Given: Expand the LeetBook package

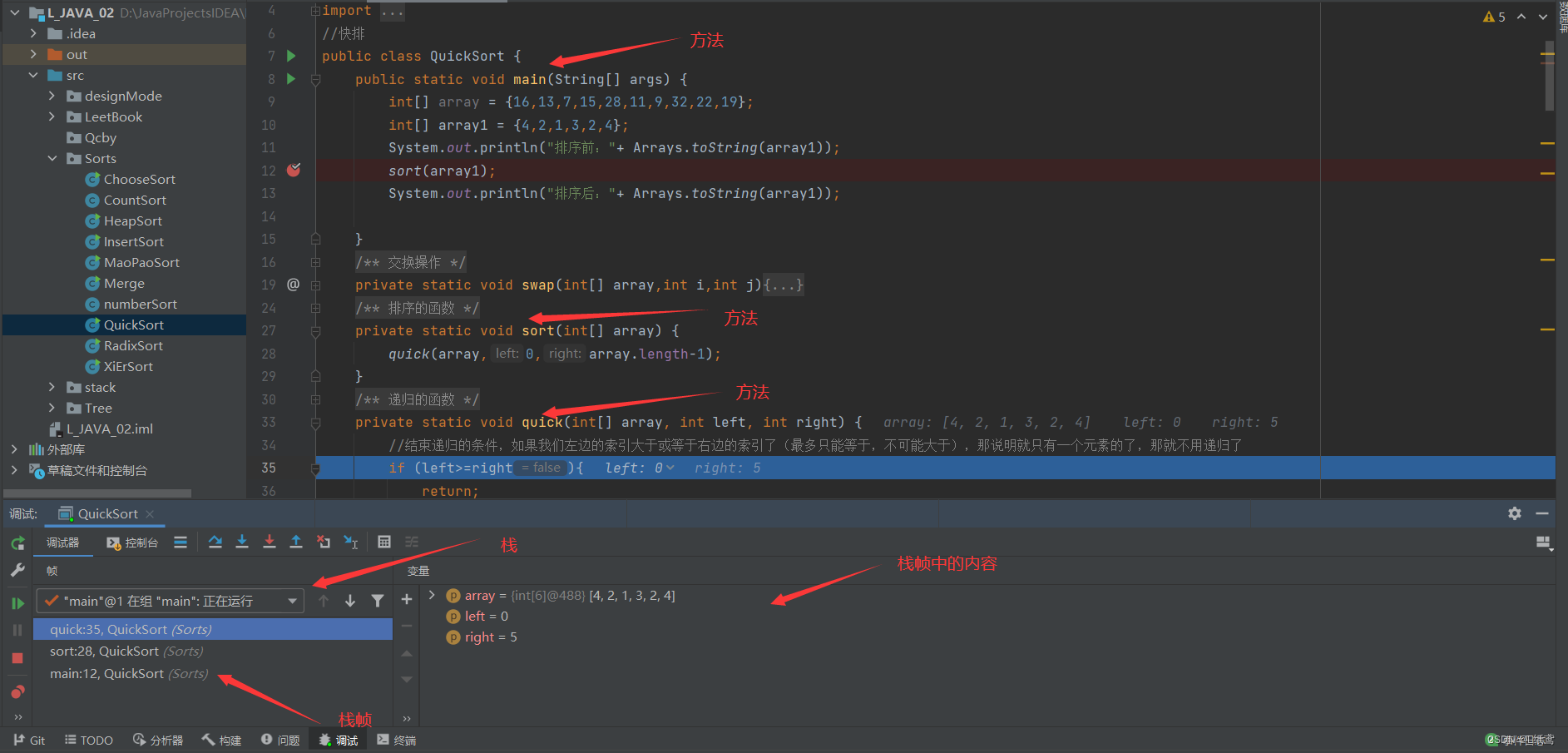Looking at the screenshot, I should [x=52, y=116].
